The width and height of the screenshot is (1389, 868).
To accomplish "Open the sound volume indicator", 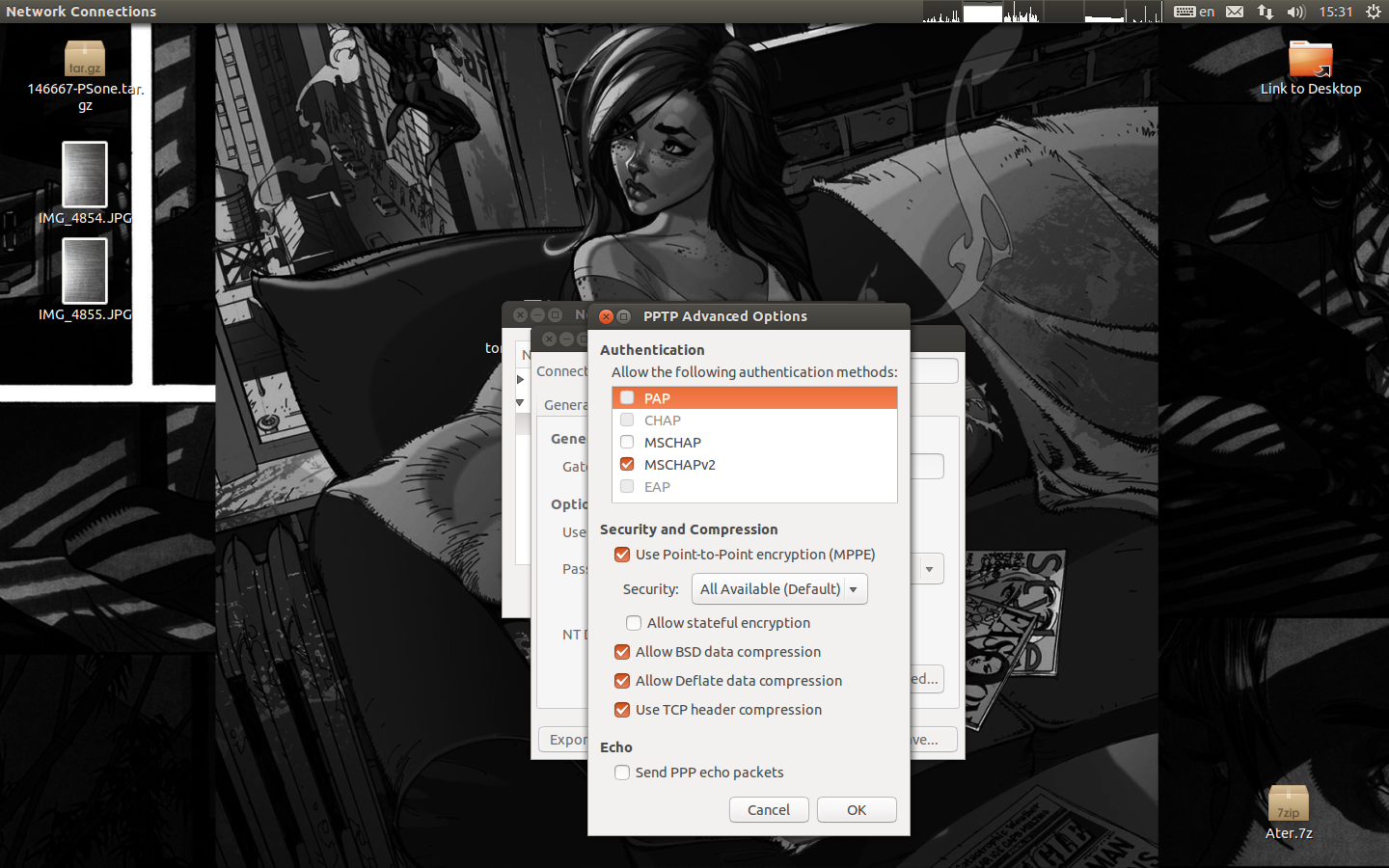I will [1295, 12].
